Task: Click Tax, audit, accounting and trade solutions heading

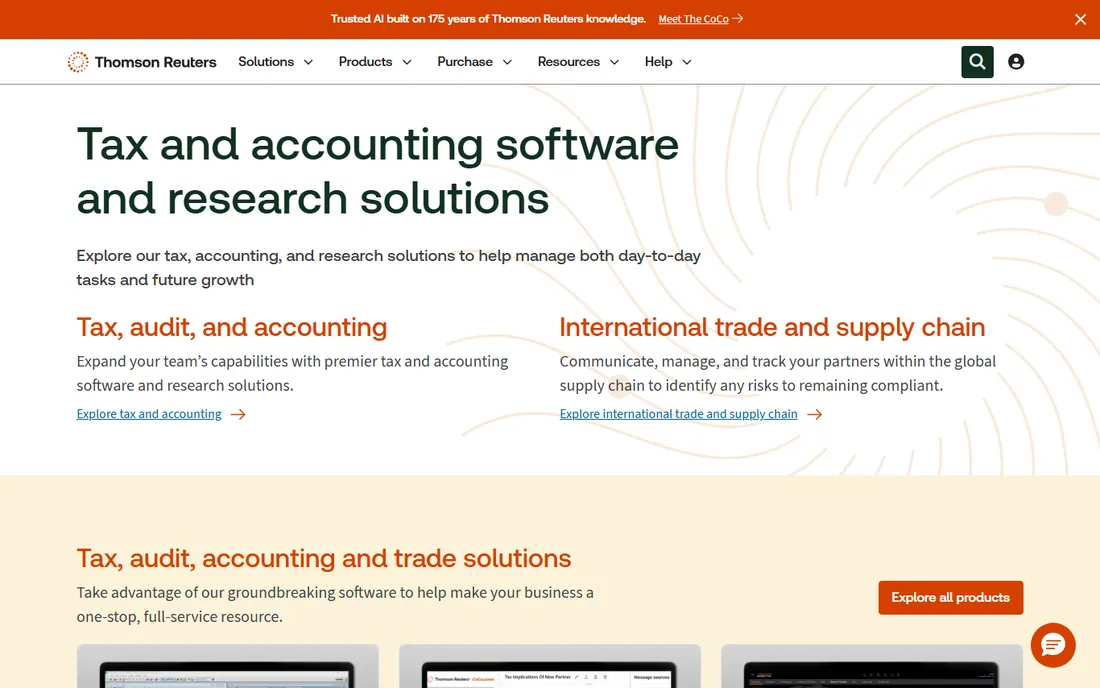Action: click(x=323, y=558)
